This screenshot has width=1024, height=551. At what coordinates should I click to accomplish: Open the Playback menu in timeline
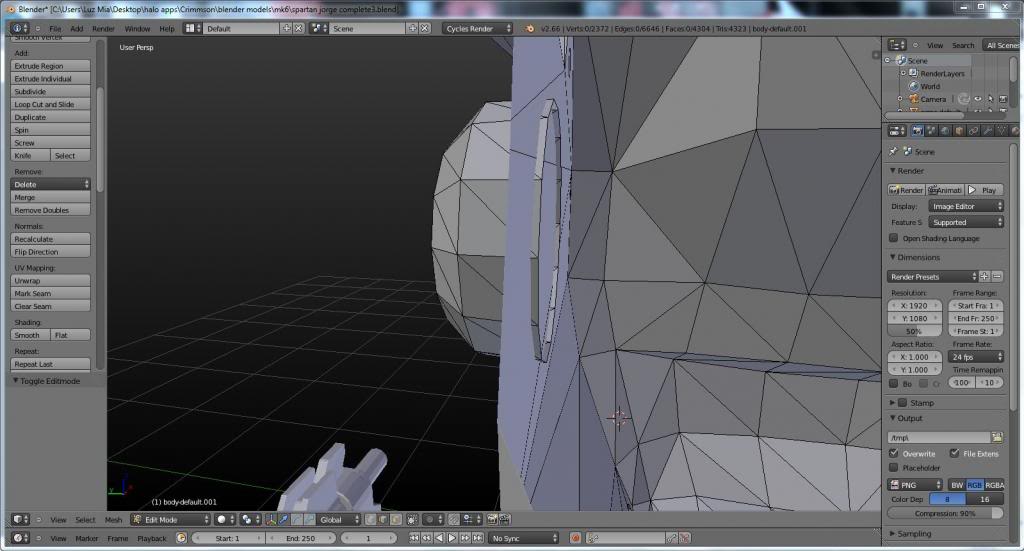[152, 538]
